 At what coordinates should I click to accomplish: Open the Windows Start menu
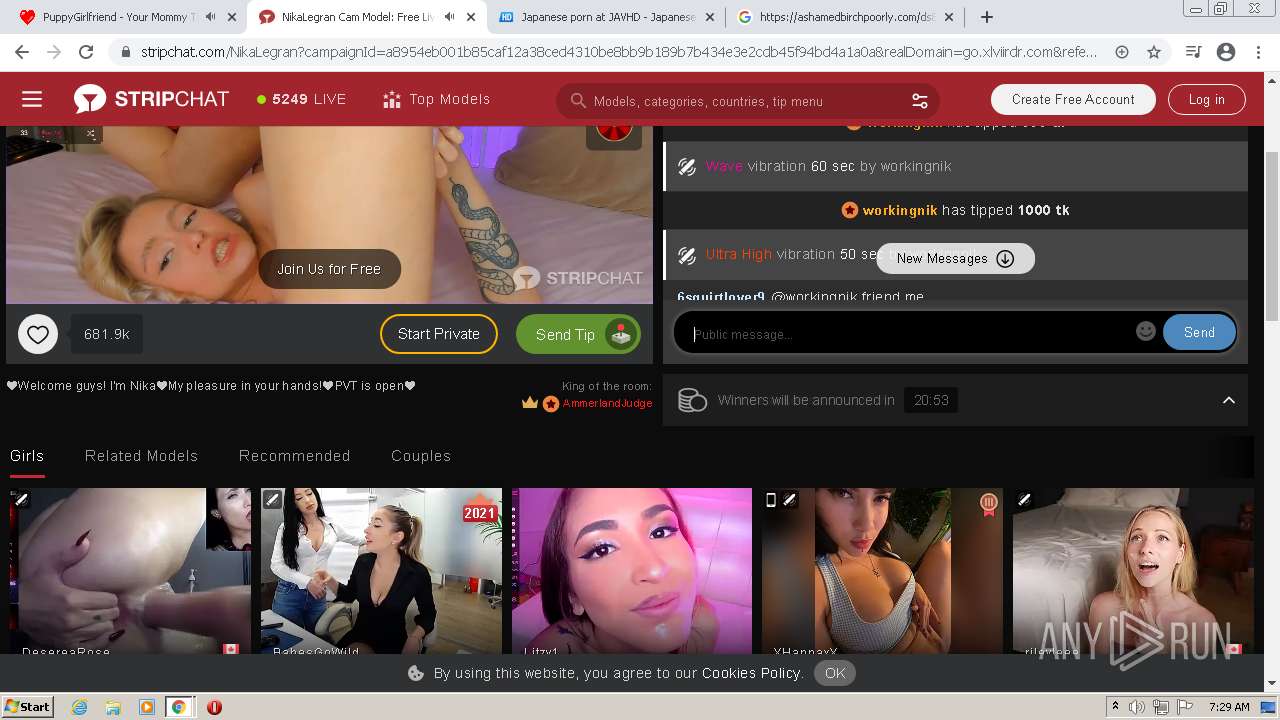[x=28, y=706]
